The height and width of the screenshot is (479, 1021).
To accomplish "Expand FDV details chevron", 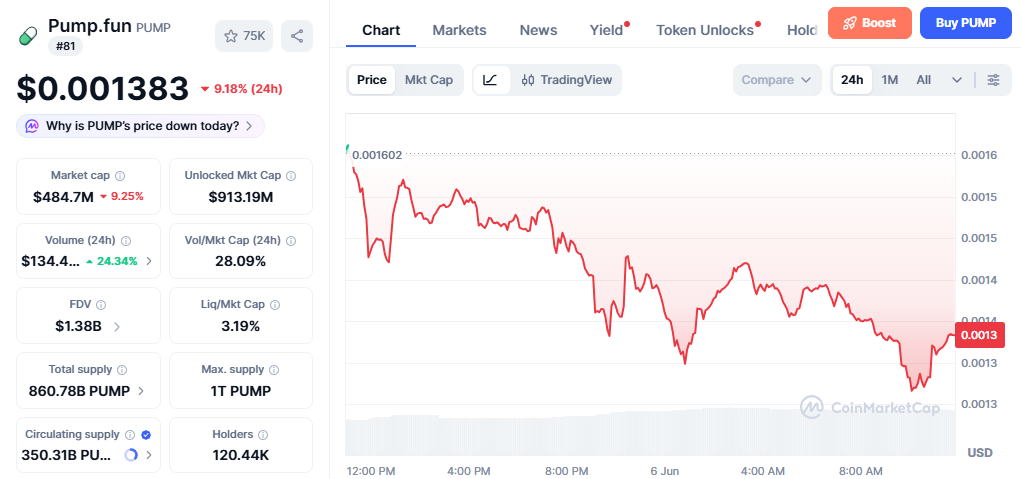I will tap(117, 326).
